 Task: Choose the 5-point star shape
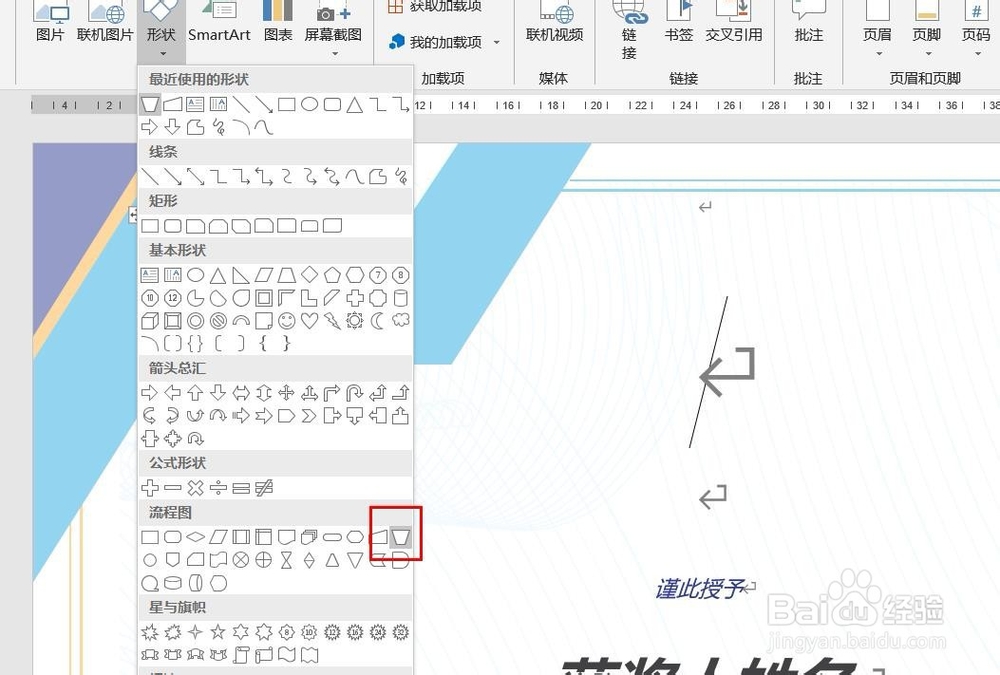pos(218,632)
